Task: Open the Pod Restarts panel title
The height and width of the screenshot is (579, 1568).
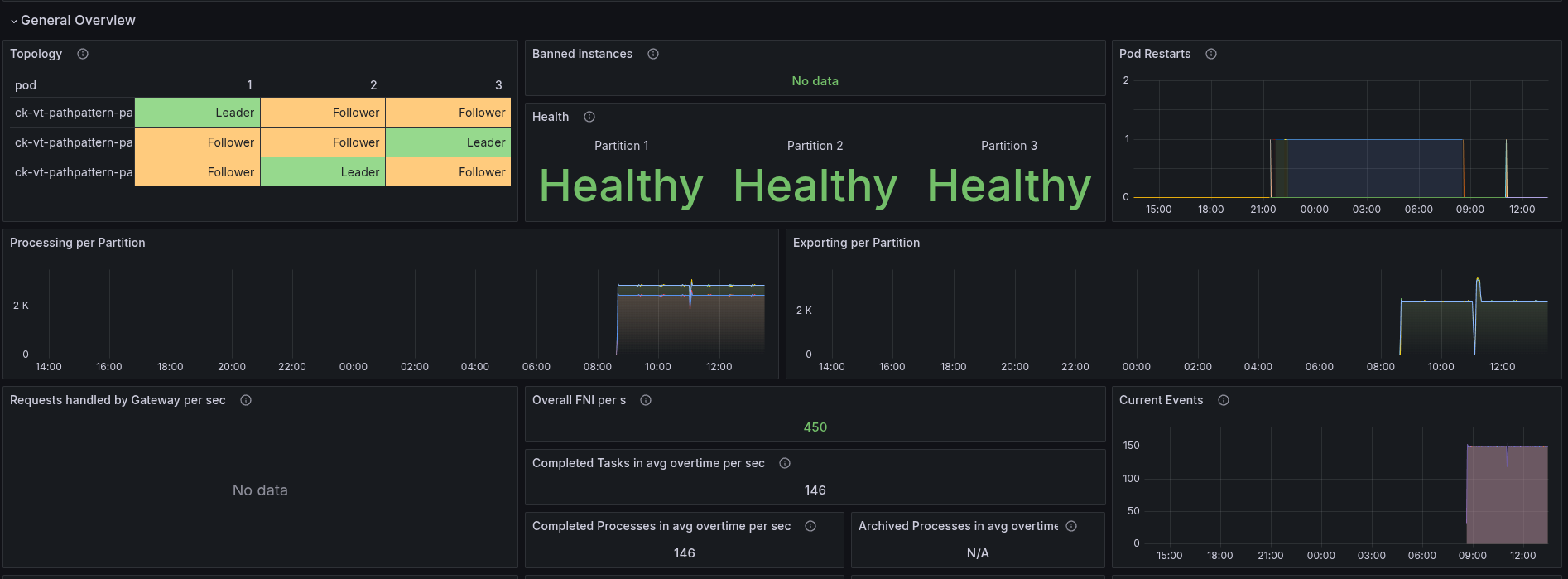Action: (x=1155, y=54)
